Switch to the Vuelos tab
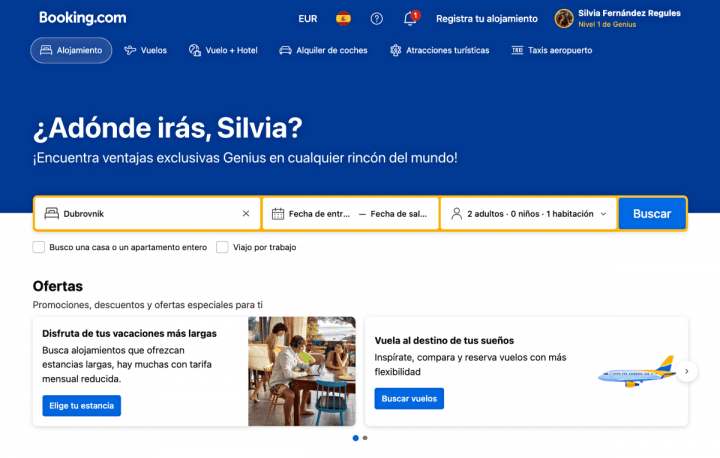 [x=146, y=51]
